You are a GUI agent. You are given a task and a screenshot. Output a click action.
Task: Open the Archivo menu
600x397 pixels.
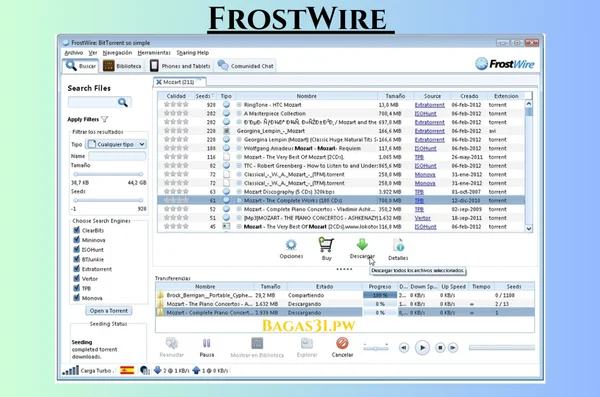tap(73, 53)
